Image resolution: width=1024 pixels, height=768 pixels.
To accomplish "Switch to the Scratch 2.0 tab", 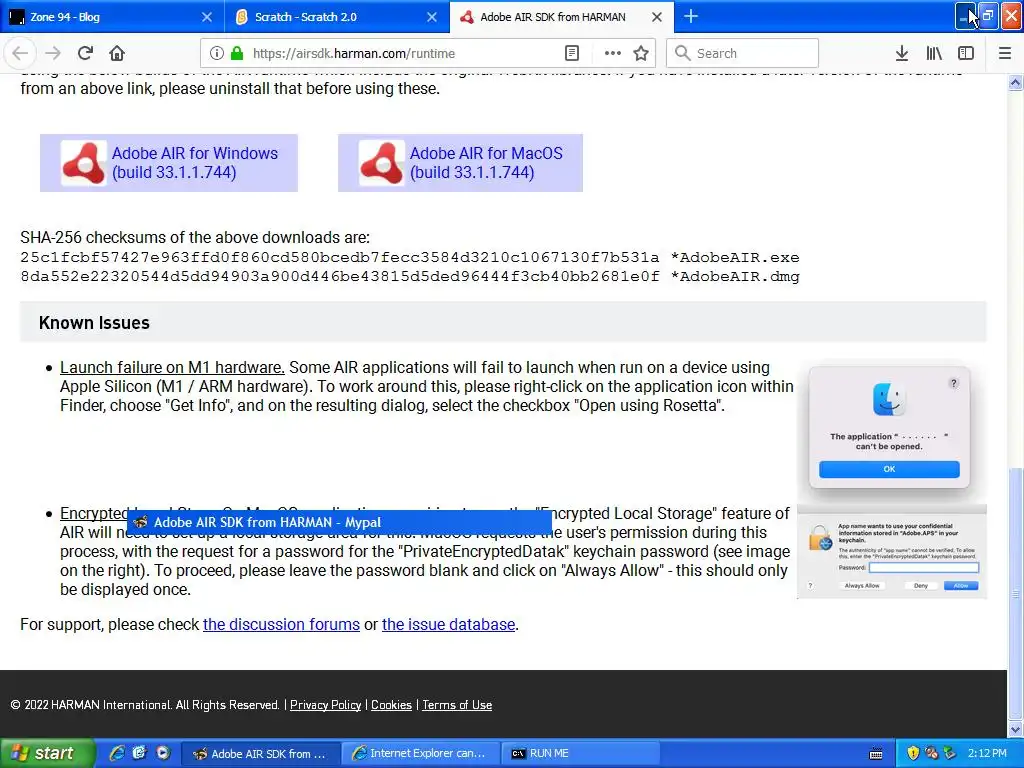I will (x=337, y=17).
